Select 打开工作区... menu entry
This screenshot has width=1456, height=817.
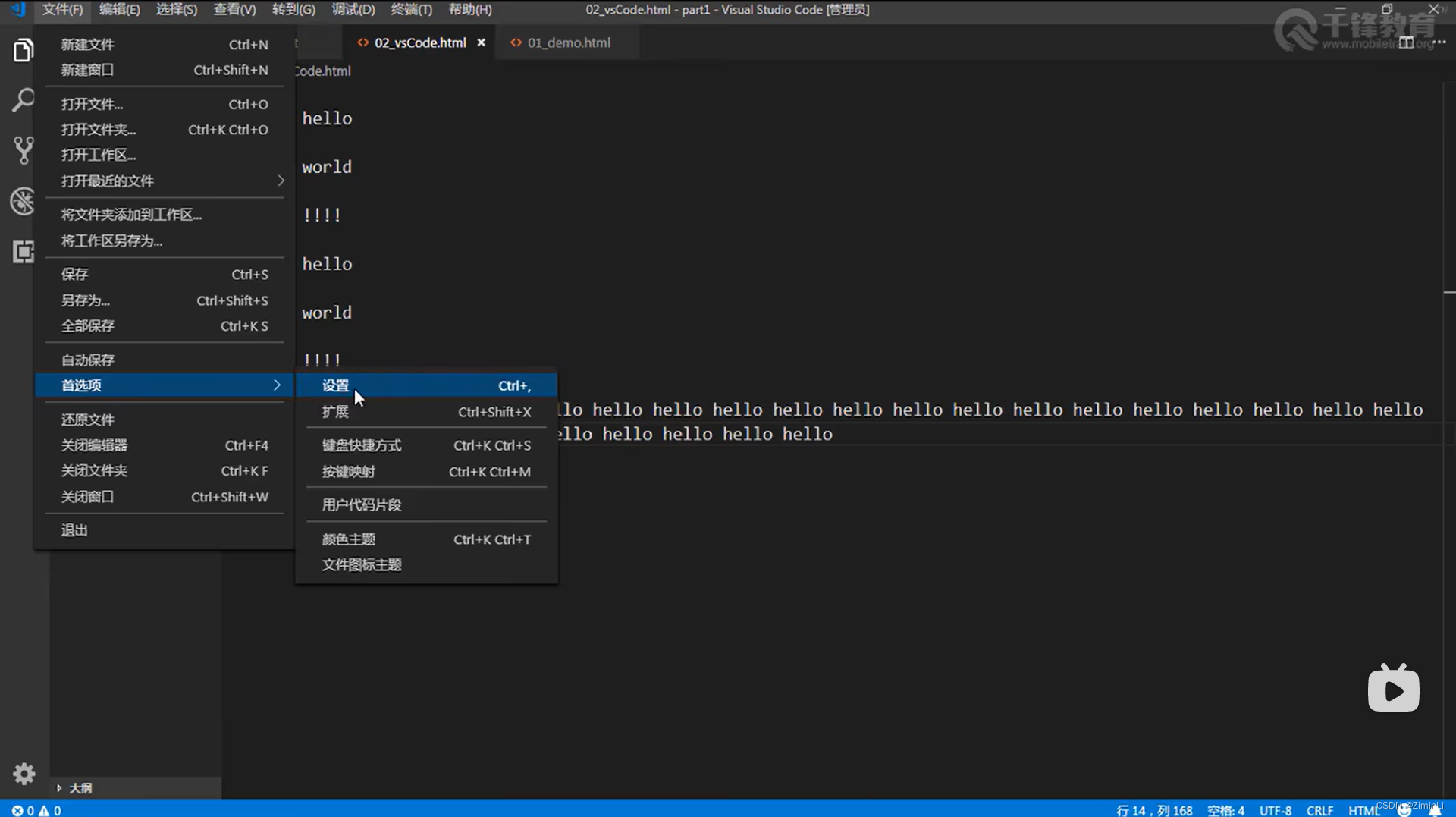[x=165, y=155]
